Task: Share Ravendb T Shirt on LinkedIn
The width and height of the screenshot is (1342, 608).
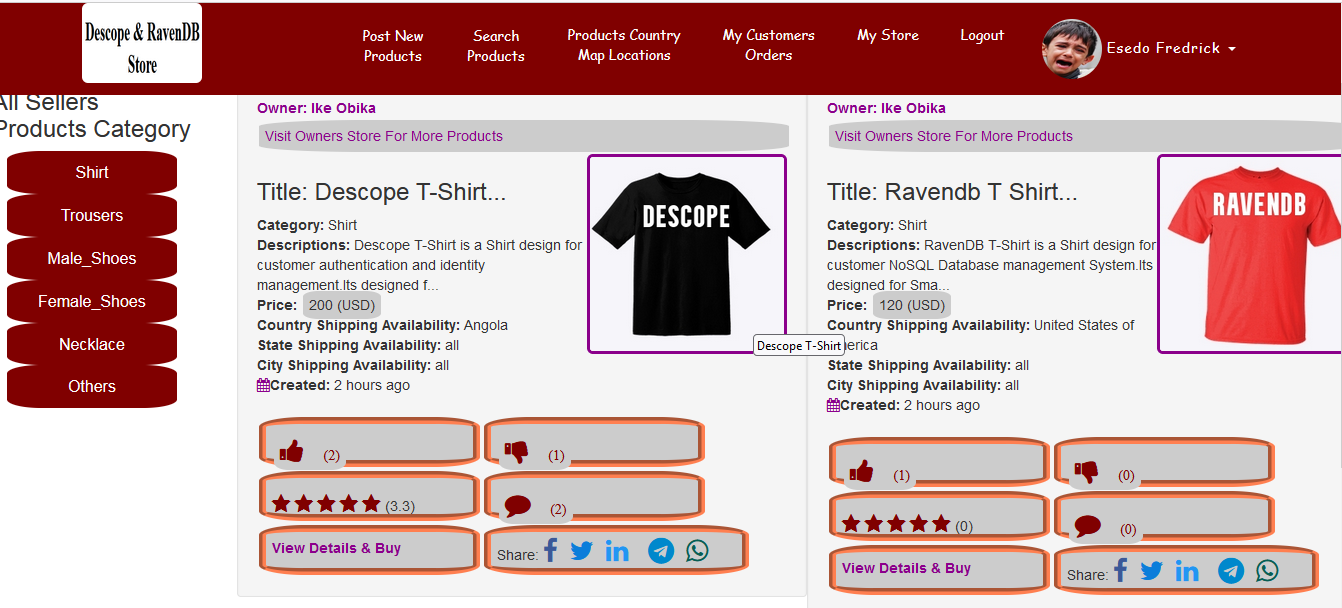Action: [1187, 571]
